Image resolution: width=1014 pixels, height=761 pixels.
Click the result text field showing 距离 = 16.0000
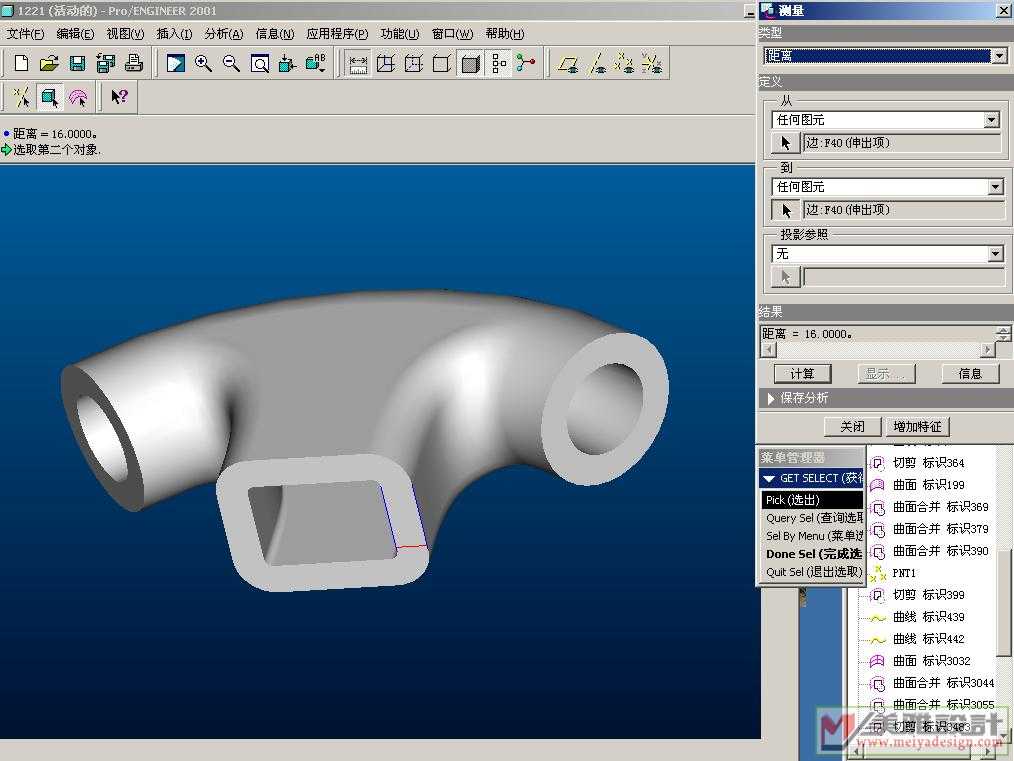tap(877, 334)
